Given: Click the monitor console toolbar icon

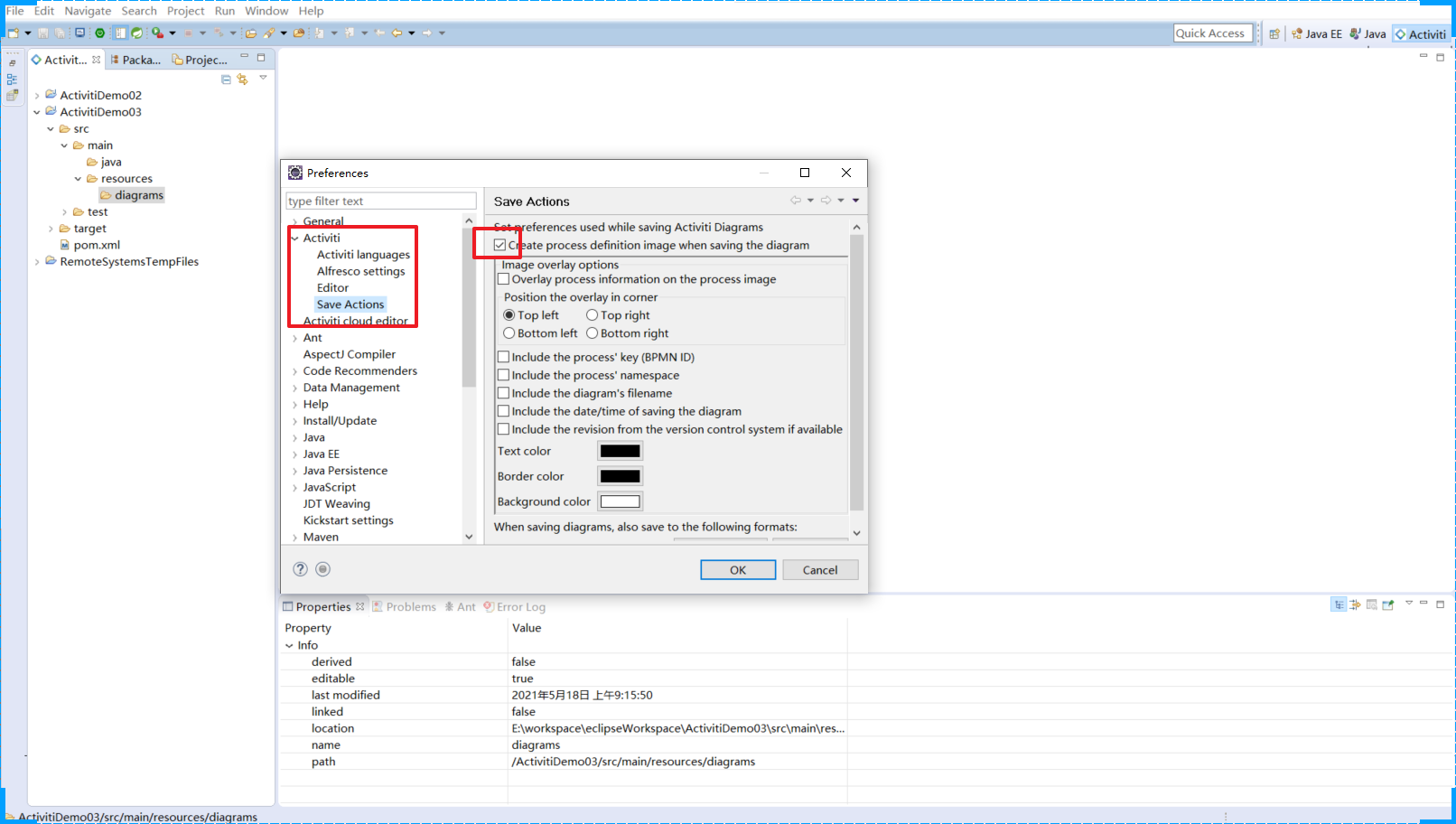Looking at the screenshot, I should coord(79,33).
